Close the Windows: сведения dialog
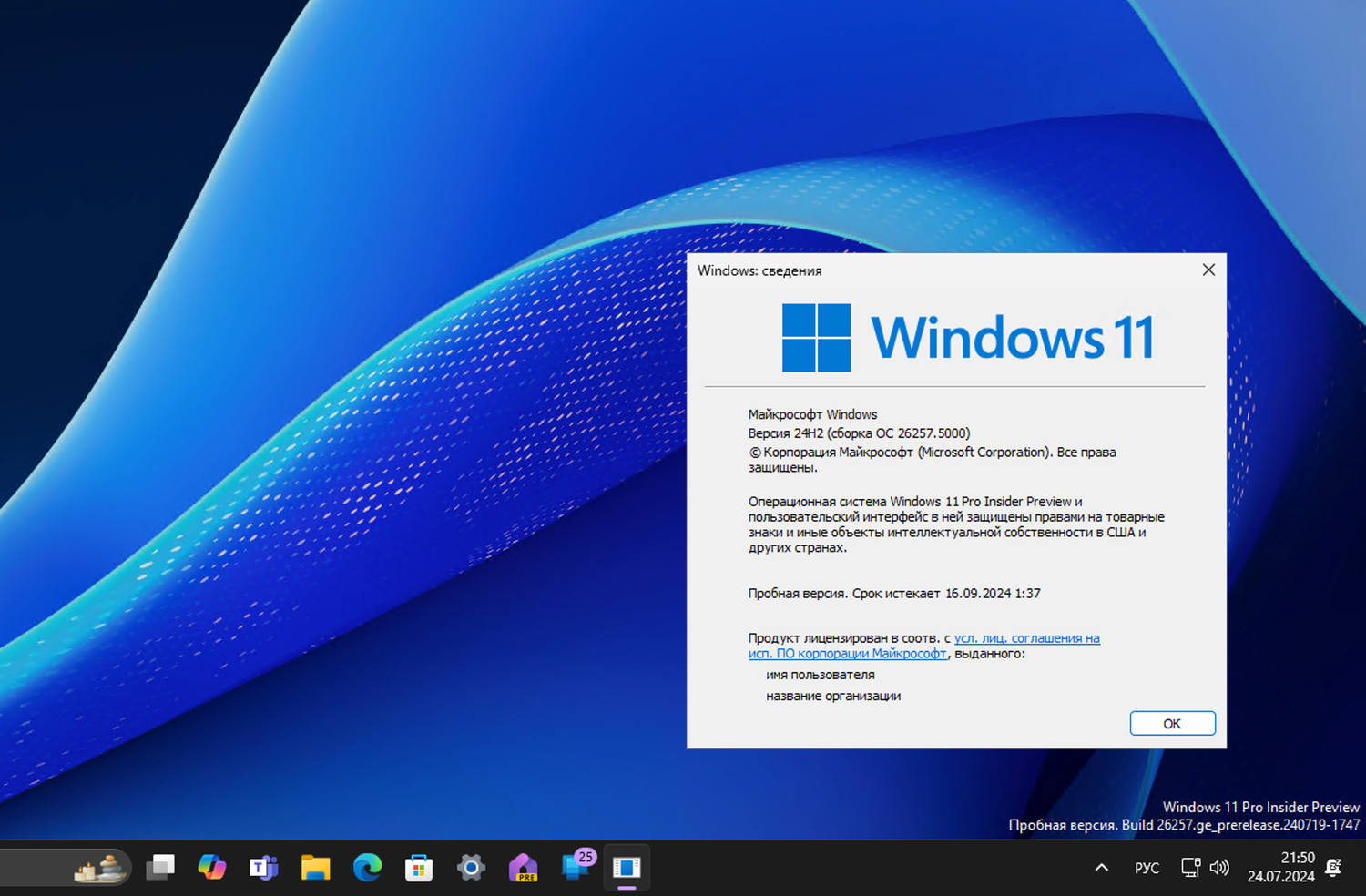This screenshot has width=1366, height=896. click(x=1208, y=270)
